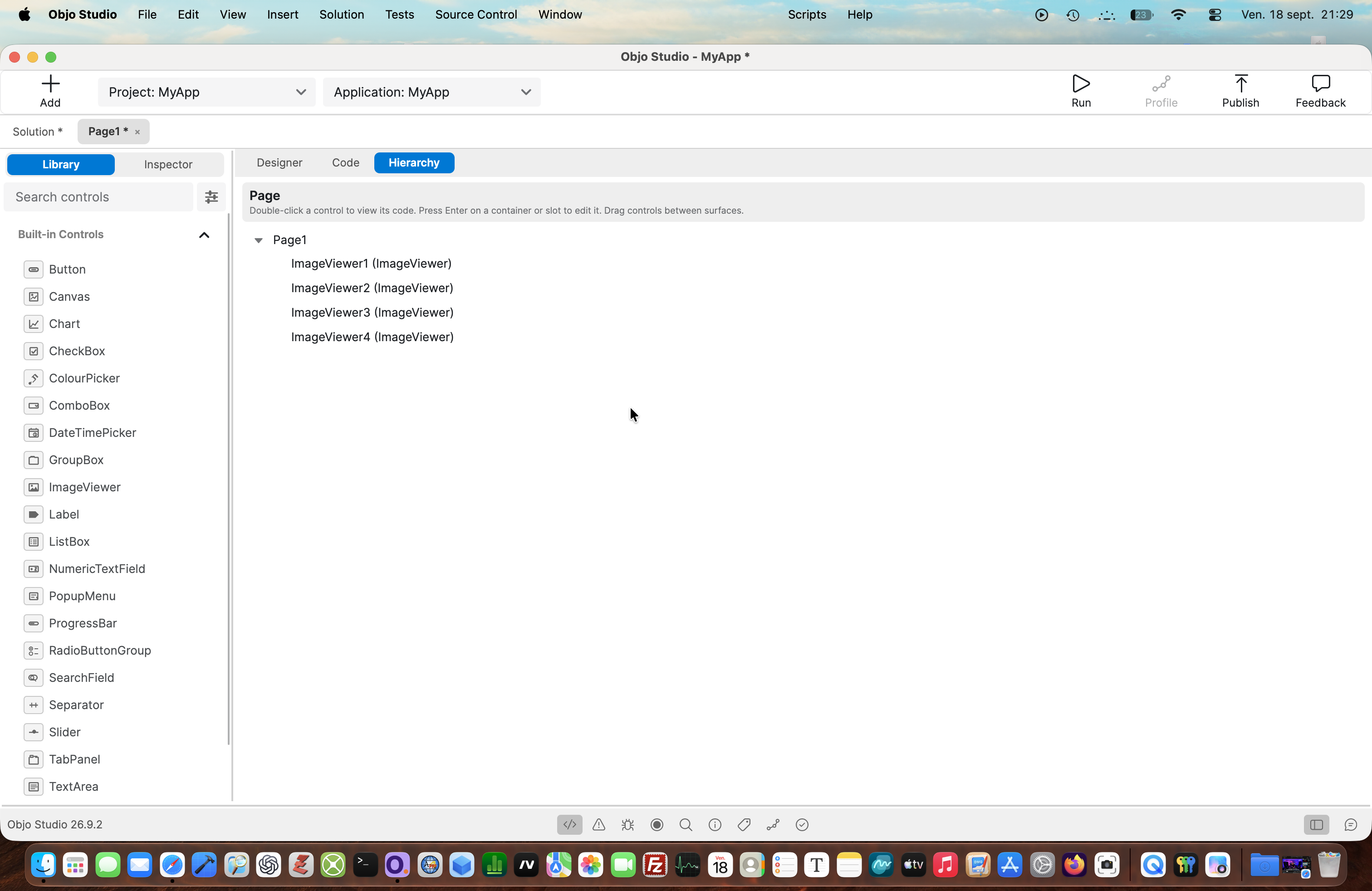Open the debug bug icon in status bar
1372x891 pixels.
[628, 825]
